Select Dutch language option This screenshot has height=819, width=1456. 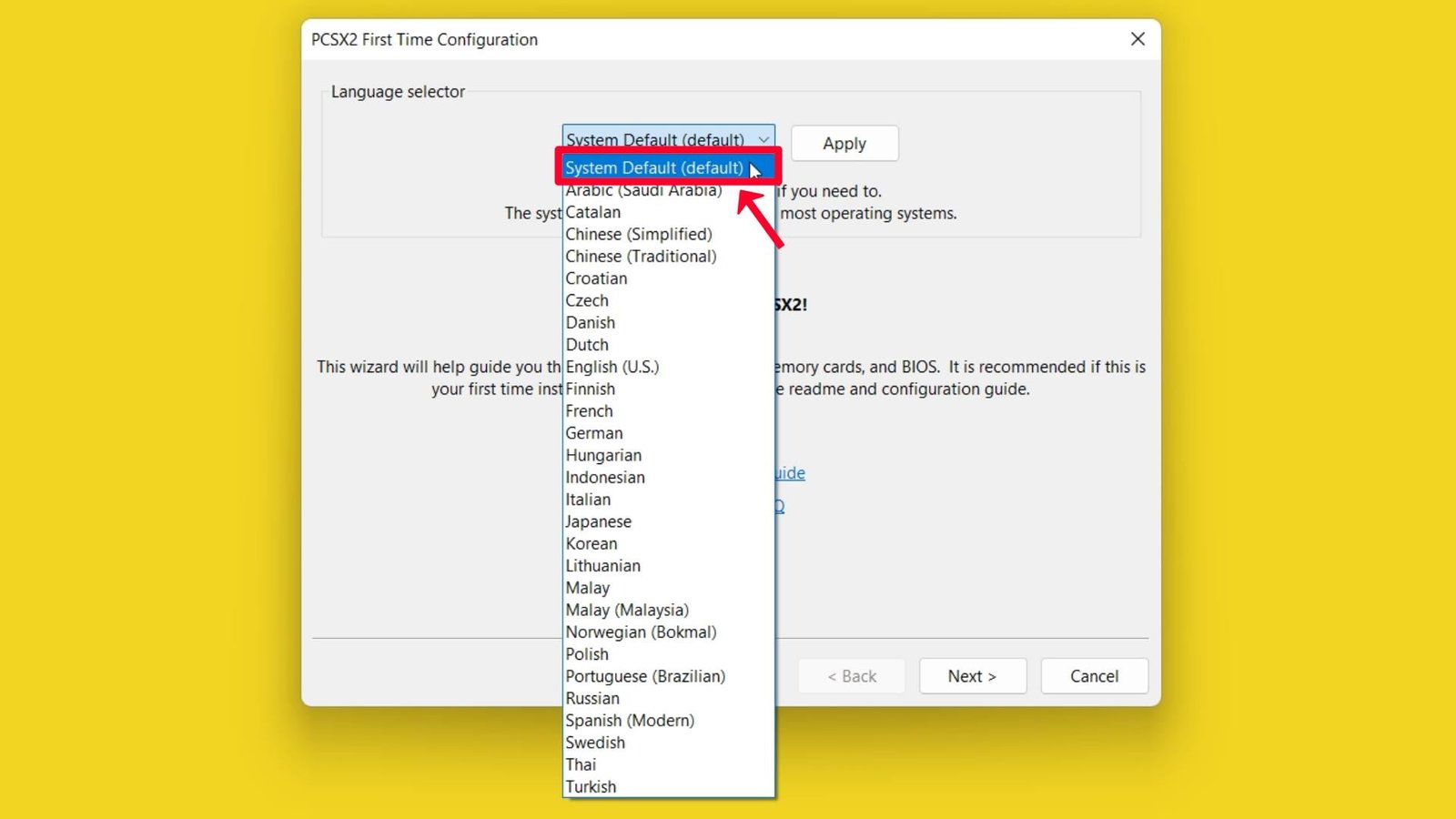tap(669, 345)
